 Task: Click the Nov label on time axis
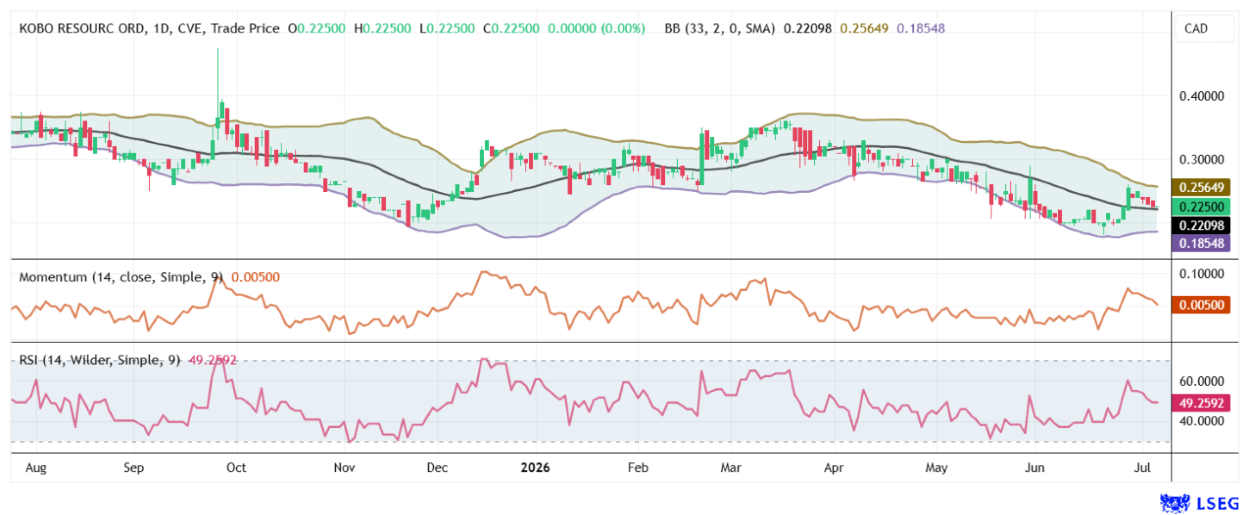pyautogui.click(x=344, y=467)
